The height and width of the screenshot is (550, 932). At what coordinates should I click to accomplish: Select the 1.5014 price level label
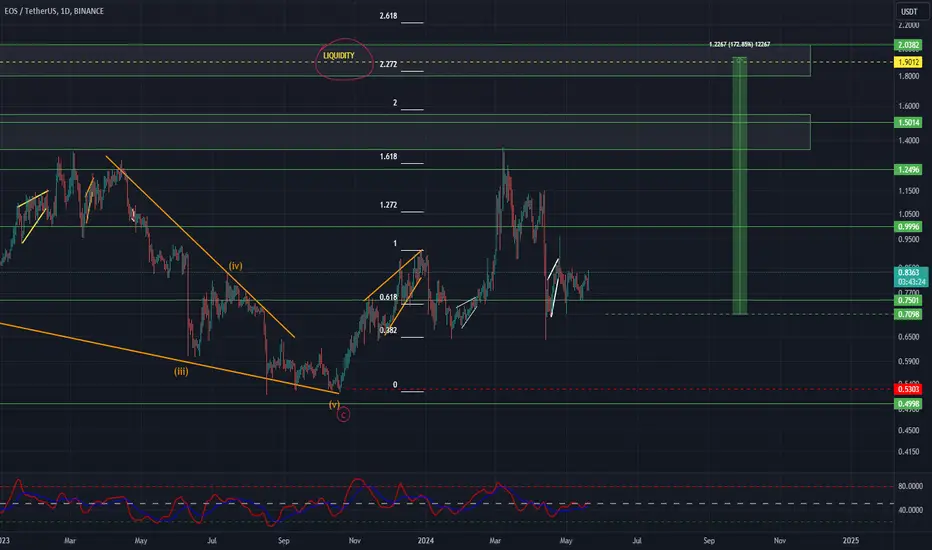pos(908,122)
